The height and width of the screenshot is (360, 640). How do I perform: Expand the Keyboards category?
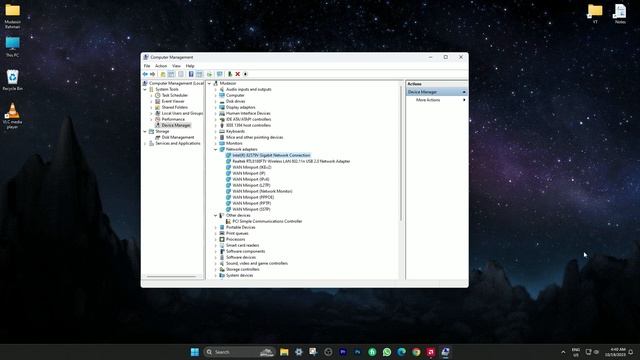(x=216, y=131)
